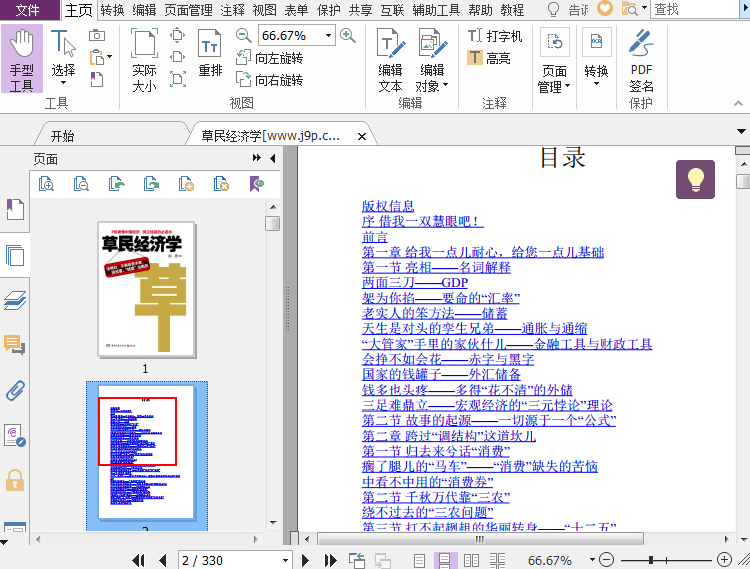The height and width of the screenshot is (569, 750).
Task: Click the zoom out magnifier in ribbon
Action: [x=243, y=35]
